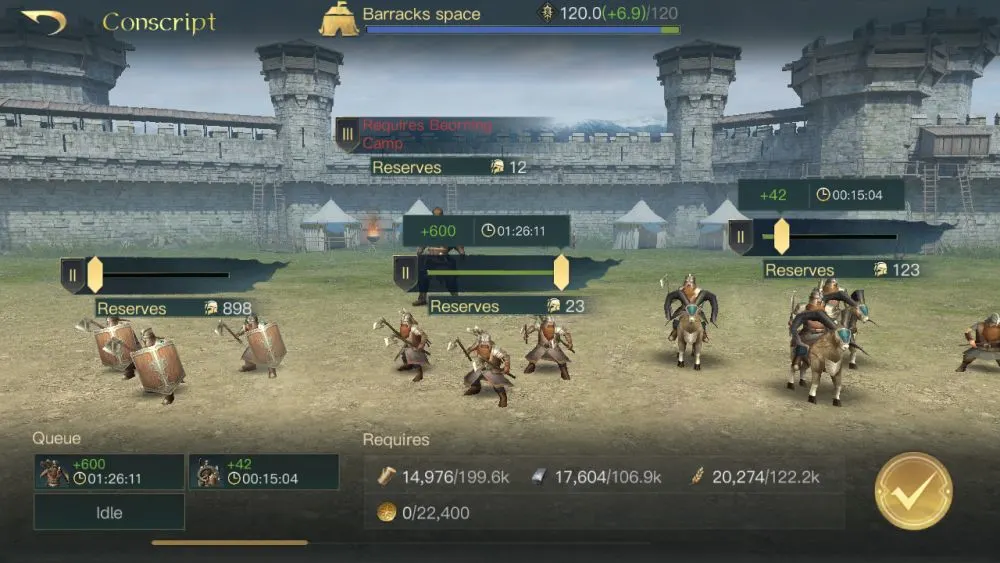Adjust the shield infantry conscription slider handle
1000x563 pixels.
tap(94, 275)
